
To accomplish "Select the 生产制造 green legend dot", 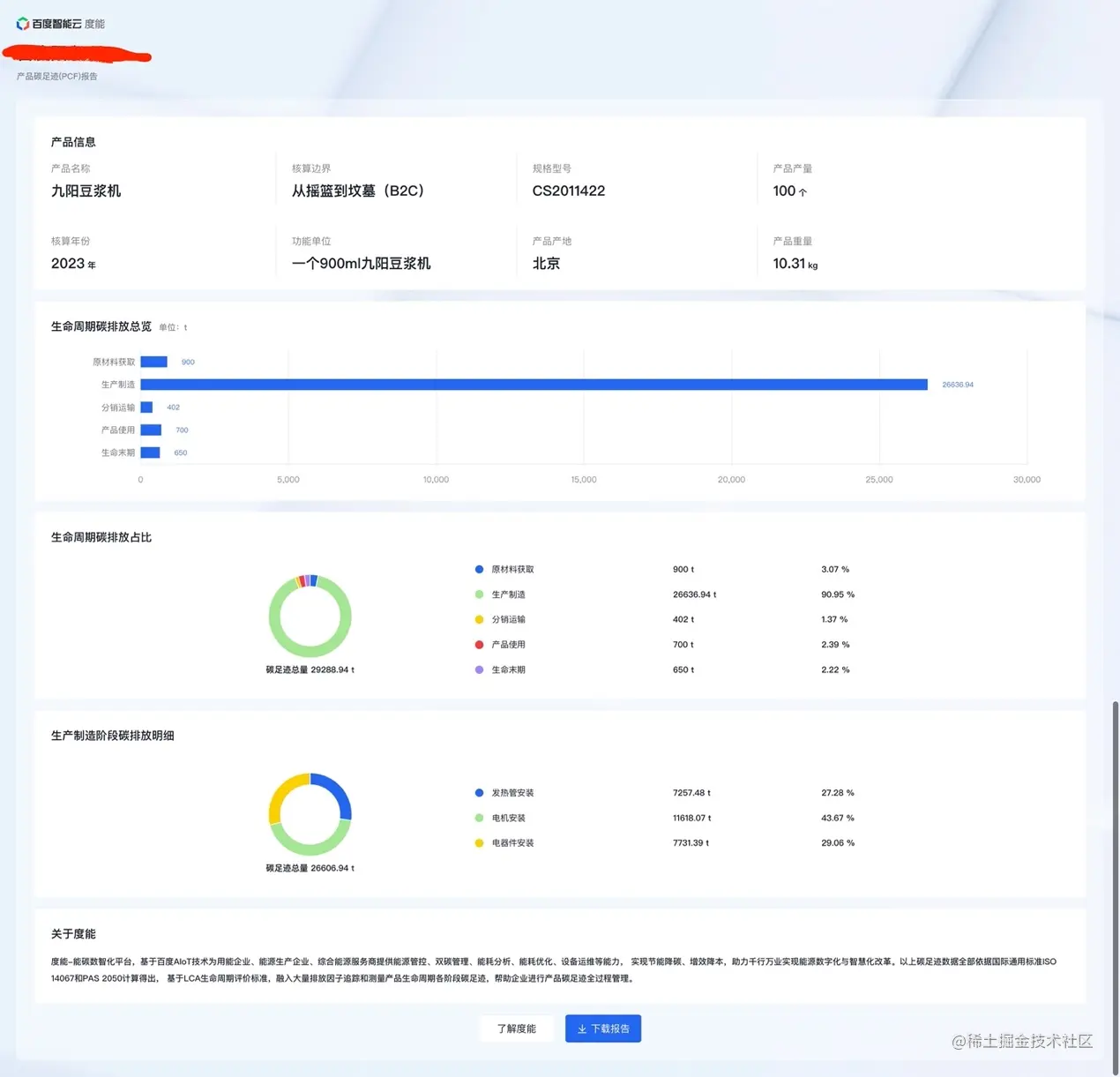I will pos(479,595).
